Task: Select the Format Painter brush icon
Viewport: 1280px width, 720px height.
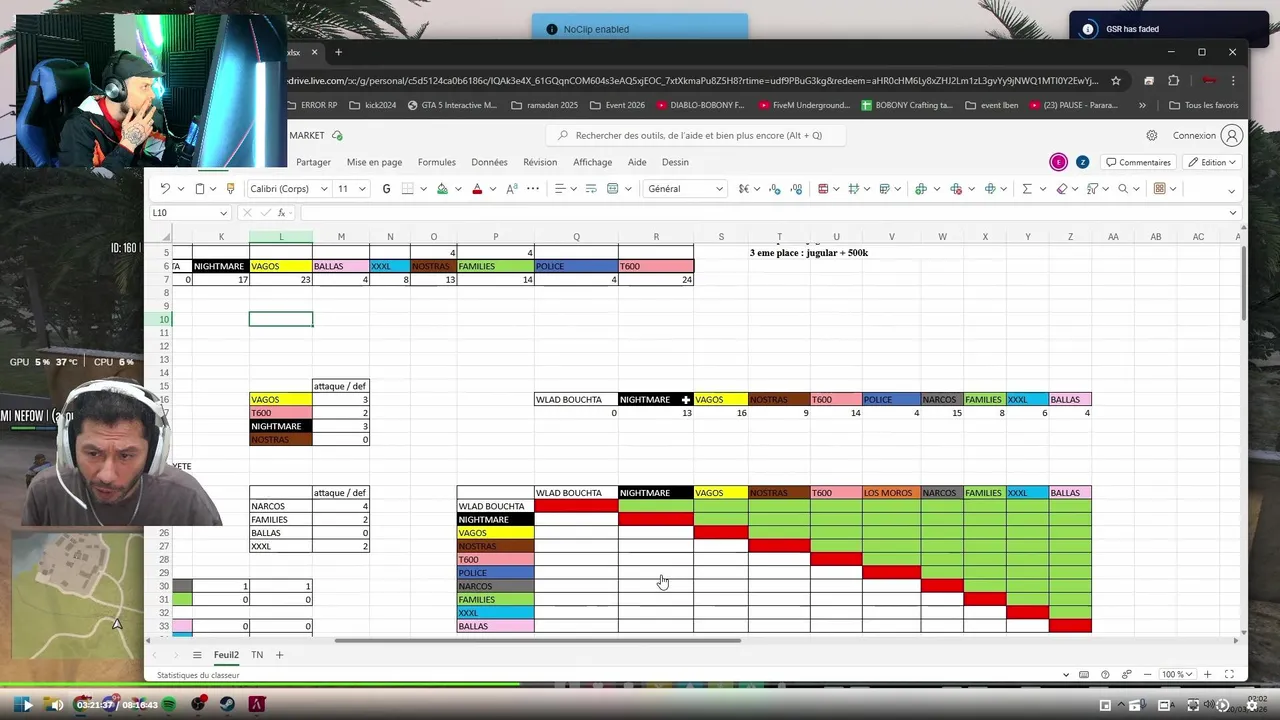Action: pyautogui.click(x=231, y=188)
